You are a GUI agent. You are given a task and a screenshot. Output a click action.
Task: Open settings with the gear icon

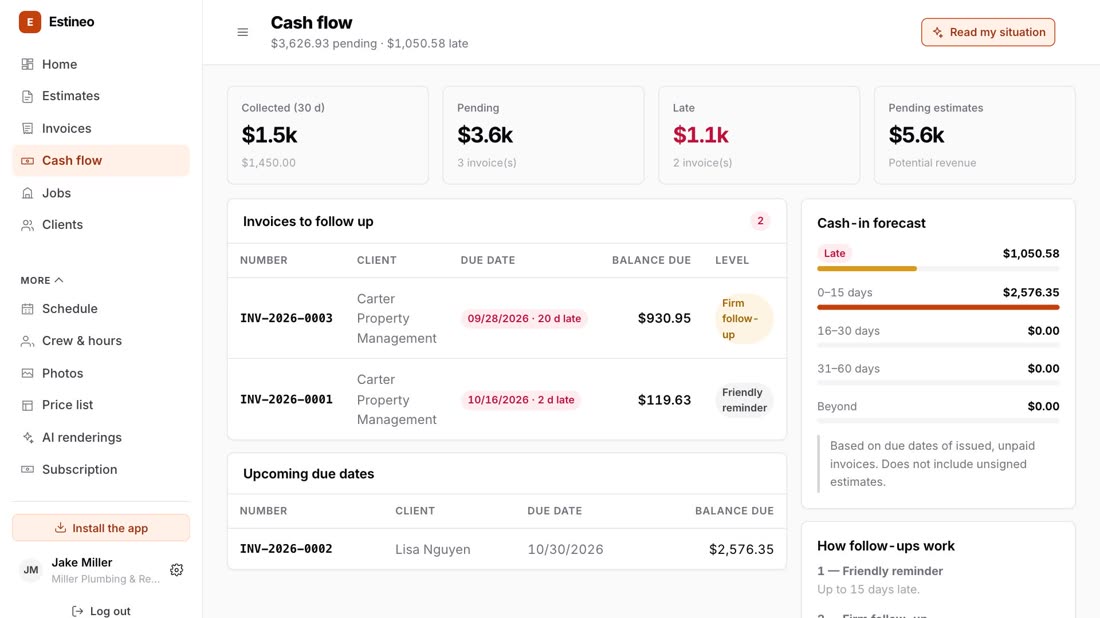tap(177, 570)
